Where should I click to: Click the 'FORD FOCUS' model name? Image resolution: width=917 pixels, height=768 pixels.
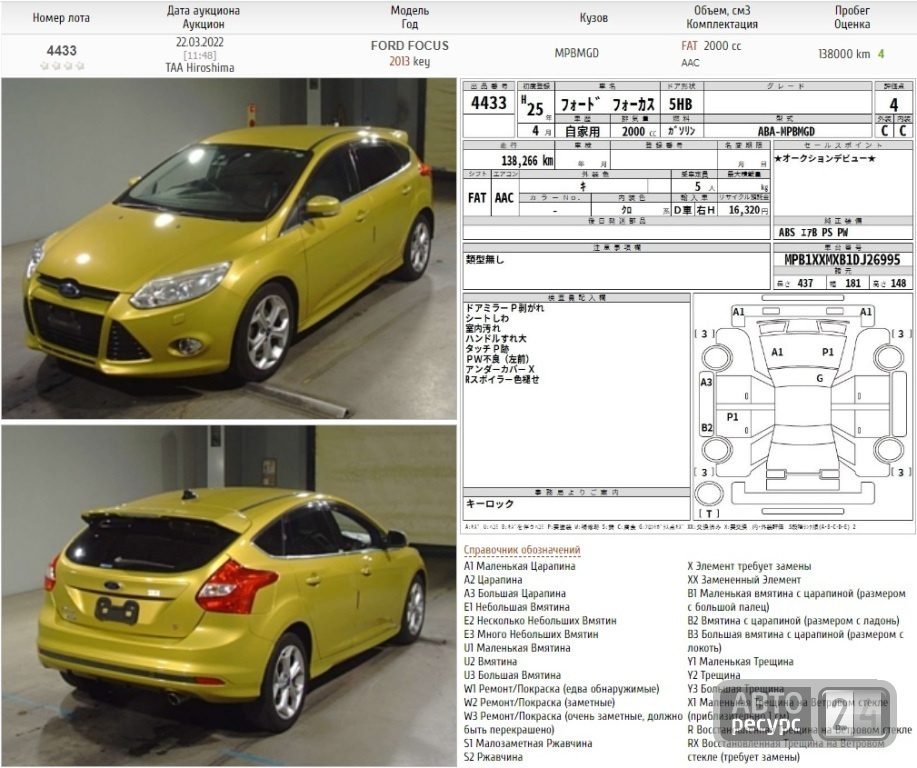(x=409, y=46)
